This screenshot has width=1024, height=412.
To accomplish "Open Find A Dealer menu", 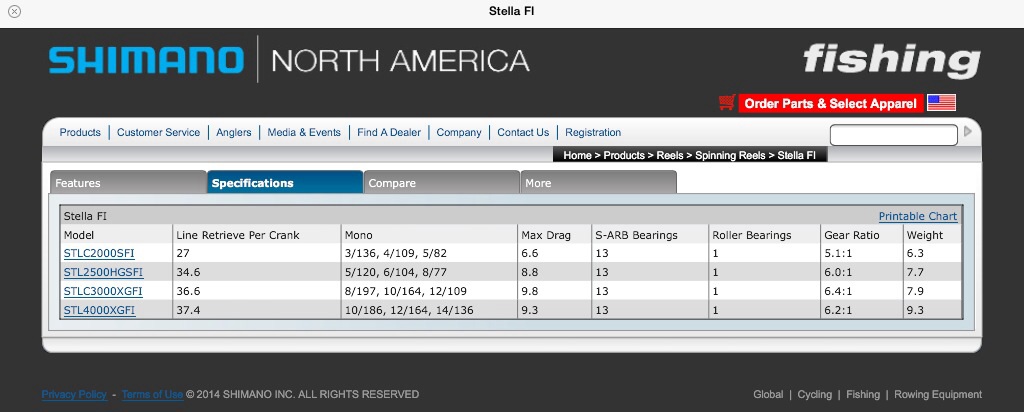I will [389, 132].
